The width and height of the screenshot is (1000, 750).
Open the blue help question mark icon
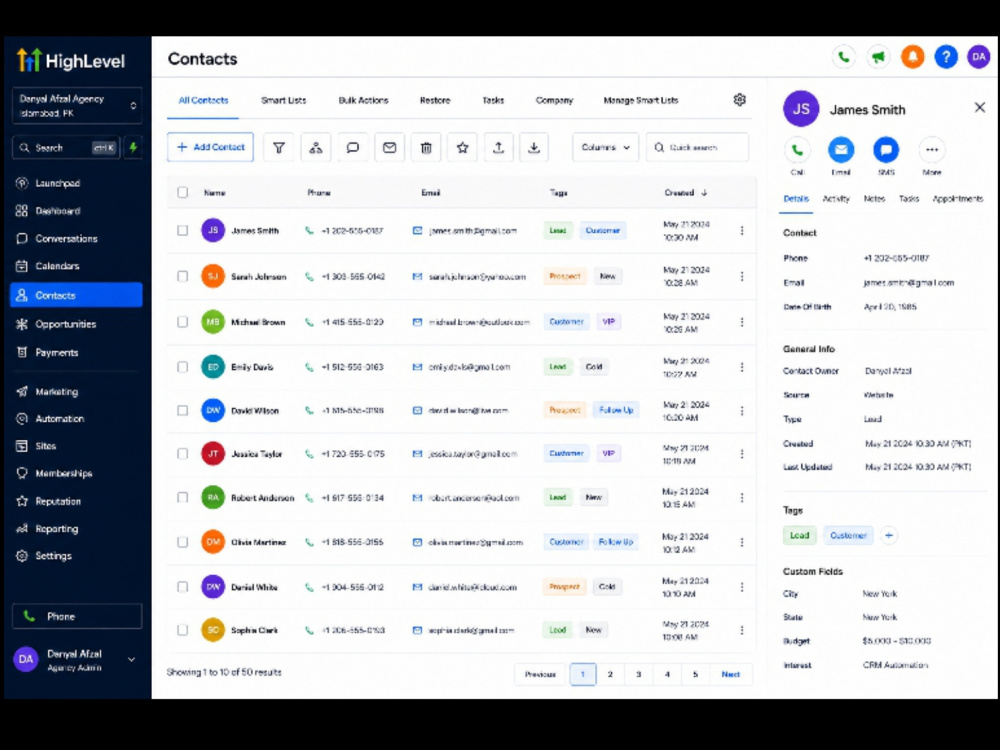[946, 57]
